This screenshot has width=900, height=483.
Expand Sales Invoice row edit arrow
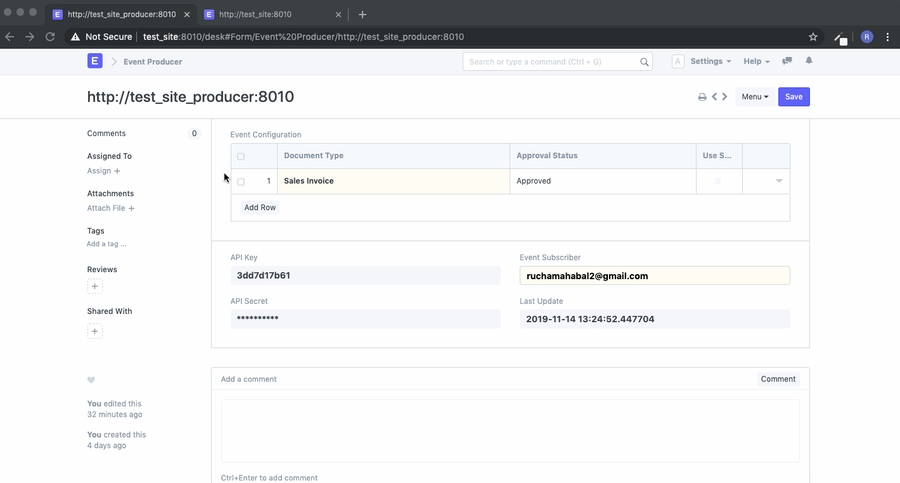(x=779, y=181)
